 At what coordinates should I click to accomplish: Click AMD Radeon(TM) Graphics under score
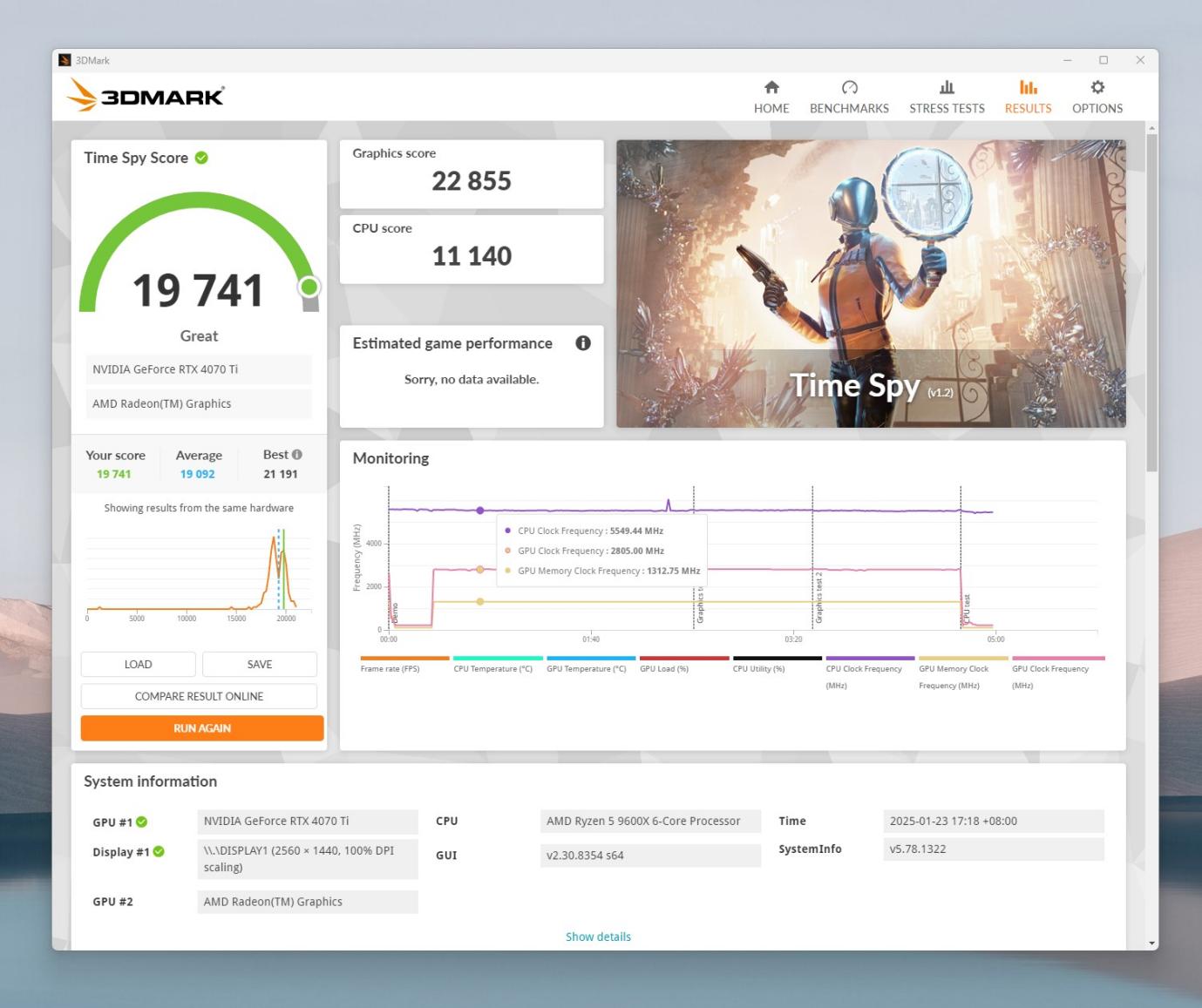[199, 404]
